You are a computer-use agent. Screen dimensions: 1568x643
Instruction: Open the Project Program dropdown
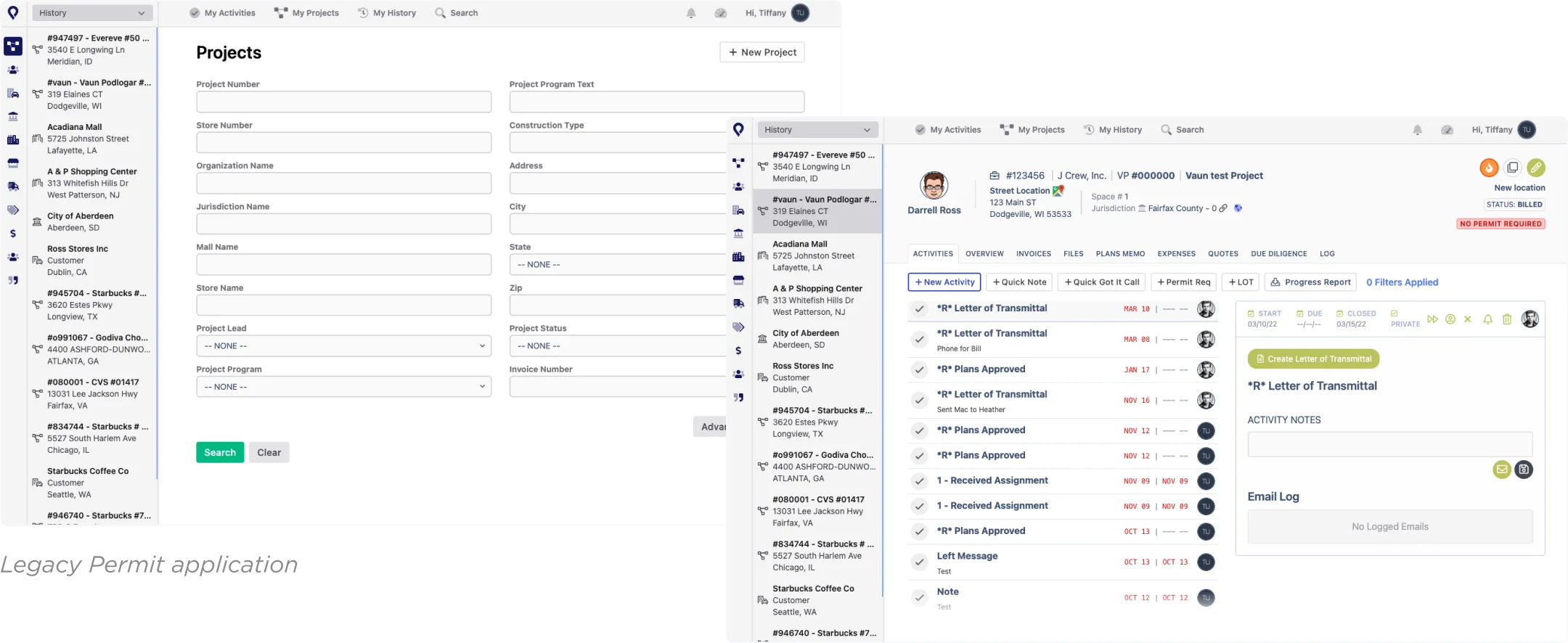coord(343,387)
